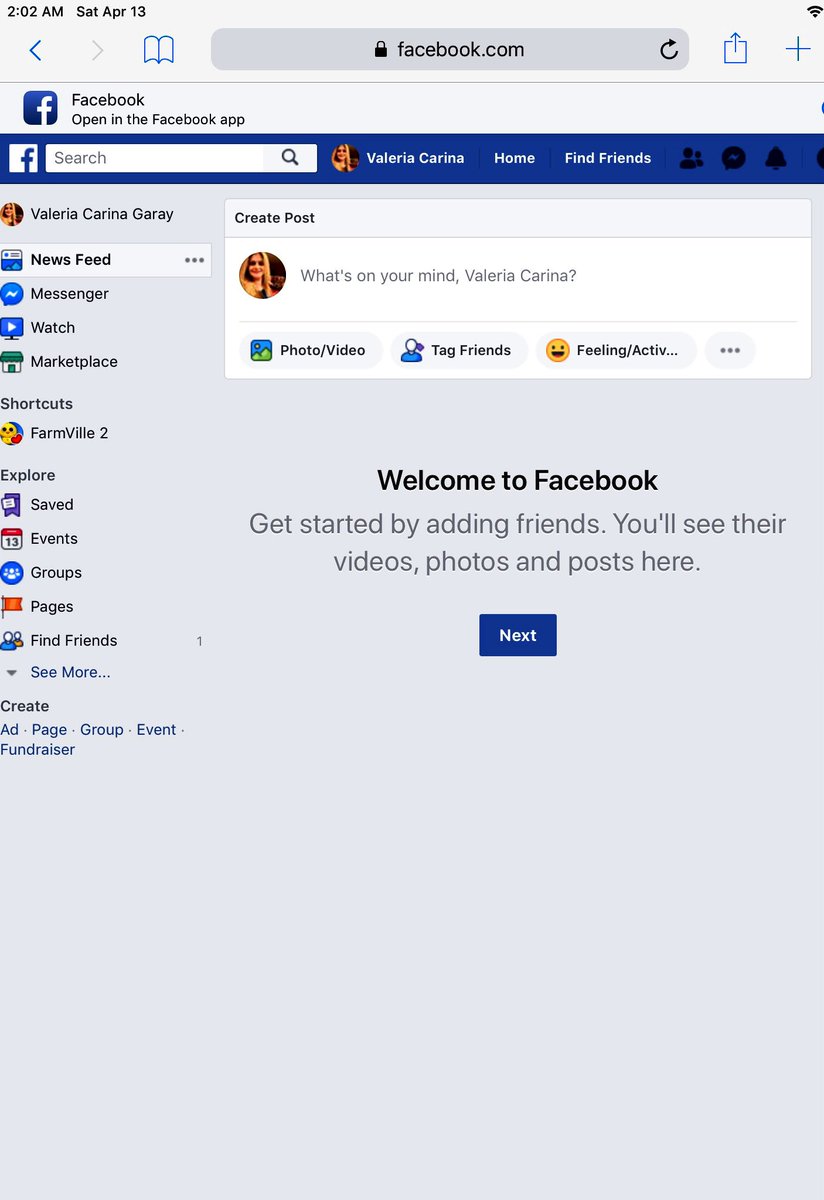
Task: Create a Fundraiser link
Action: point(38,750)
